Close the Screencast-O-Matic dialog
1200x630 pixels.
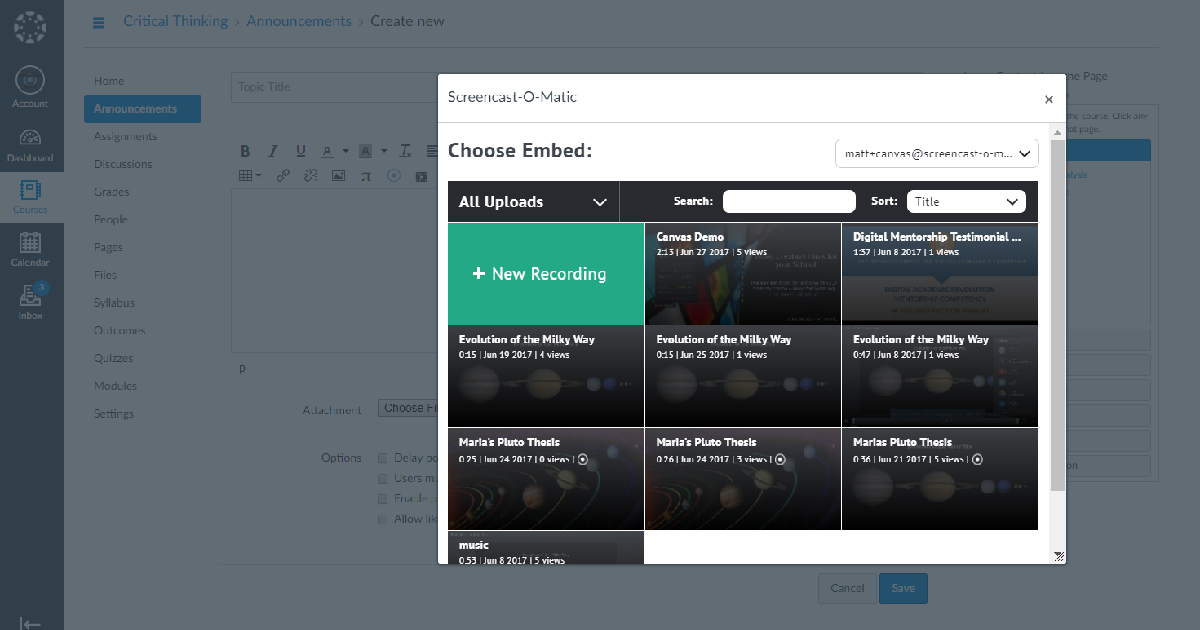(1049, 99)
